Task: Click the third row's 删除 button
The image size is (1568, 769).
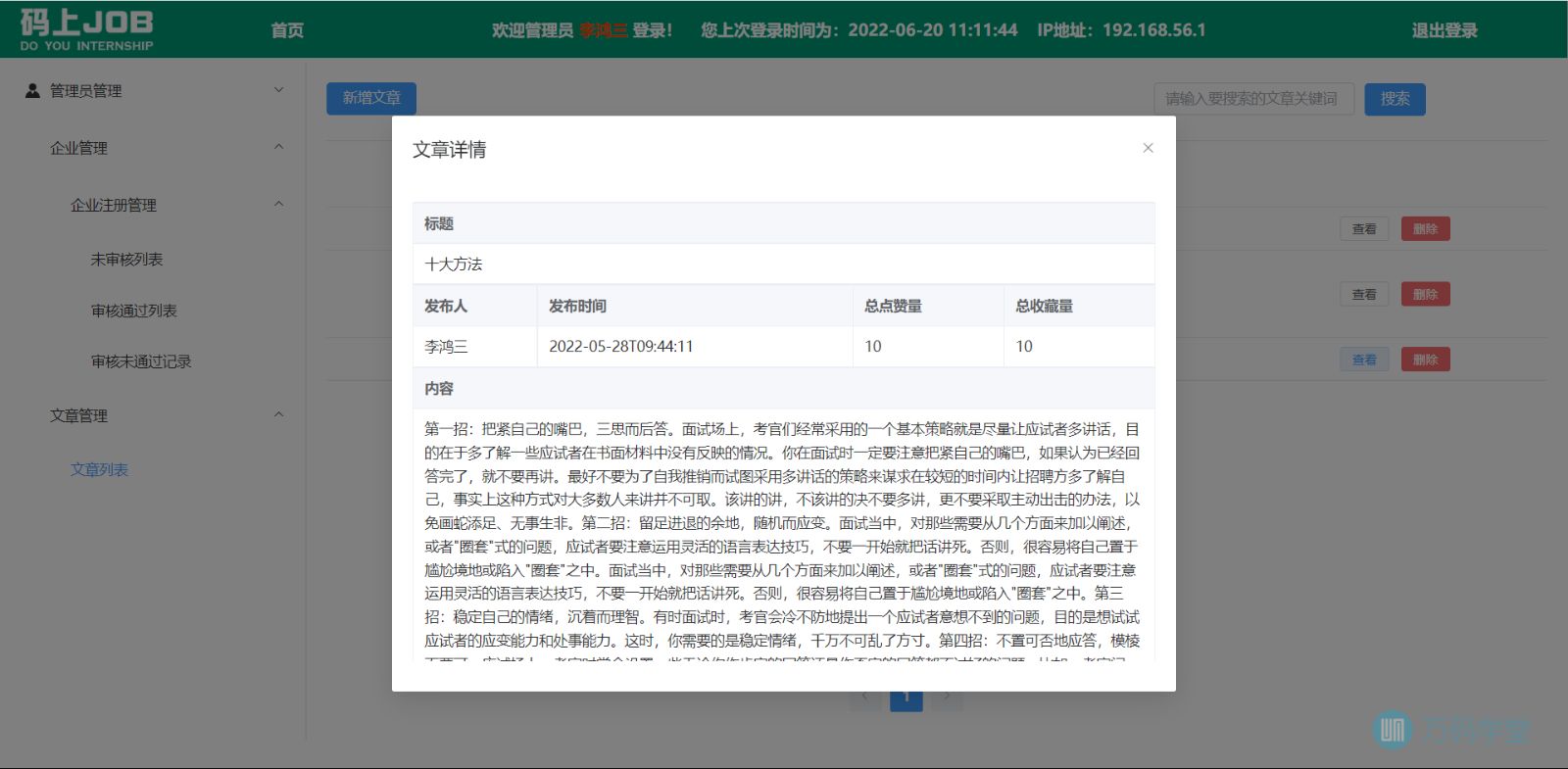Action: [x=1425, y=360]
